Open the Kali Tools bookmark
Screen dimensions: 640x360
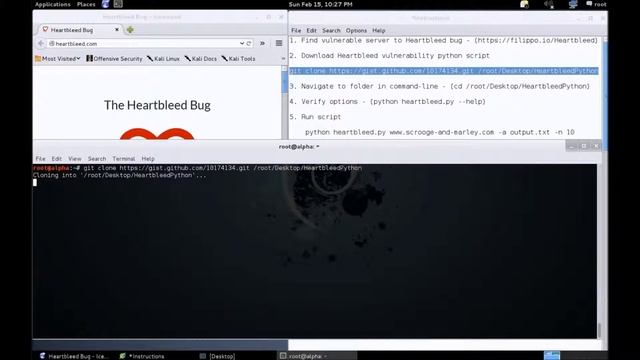pyautogui.click(x=238, y=59)
